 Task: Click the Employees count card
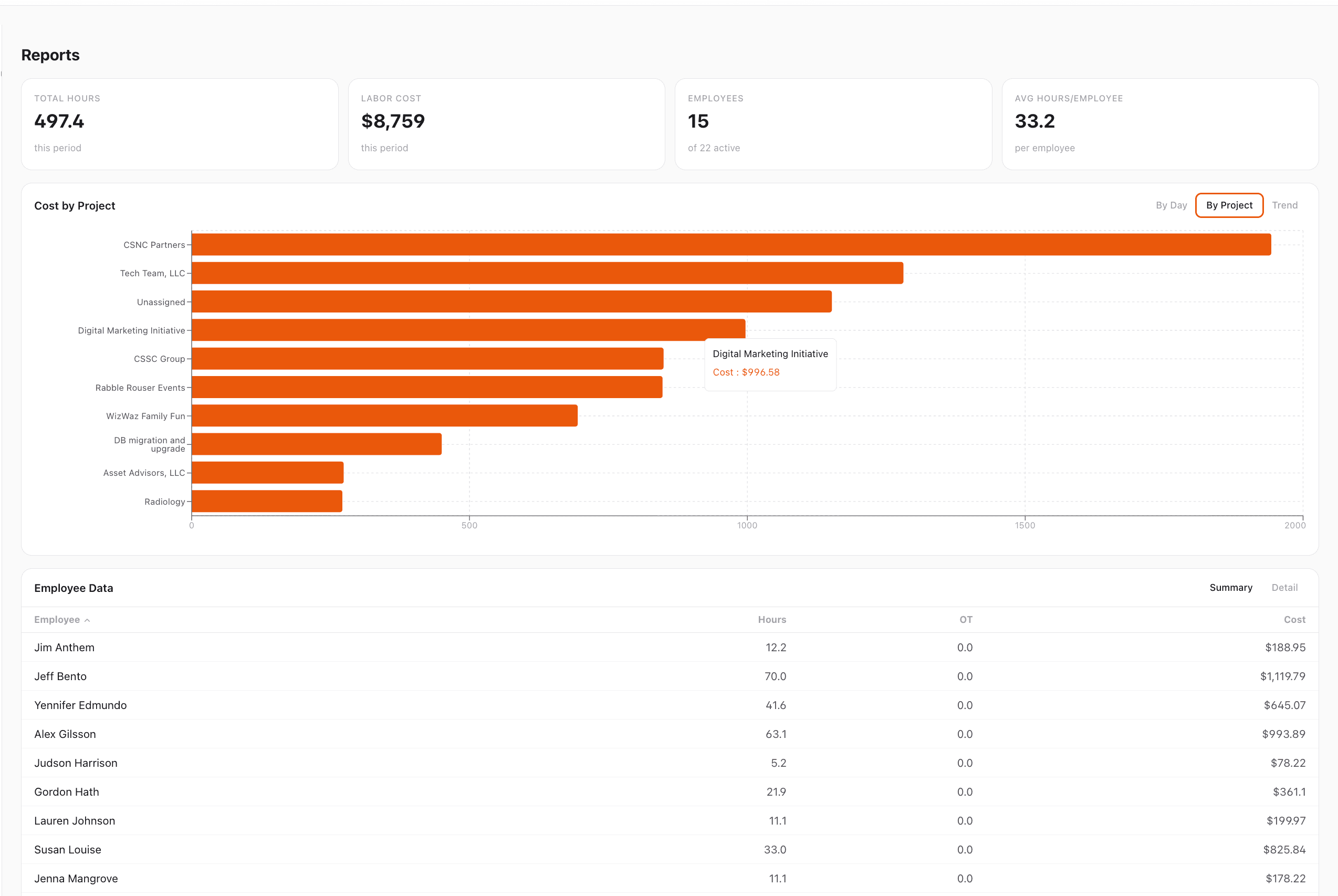pyautogui.click(x=833, y=124)
